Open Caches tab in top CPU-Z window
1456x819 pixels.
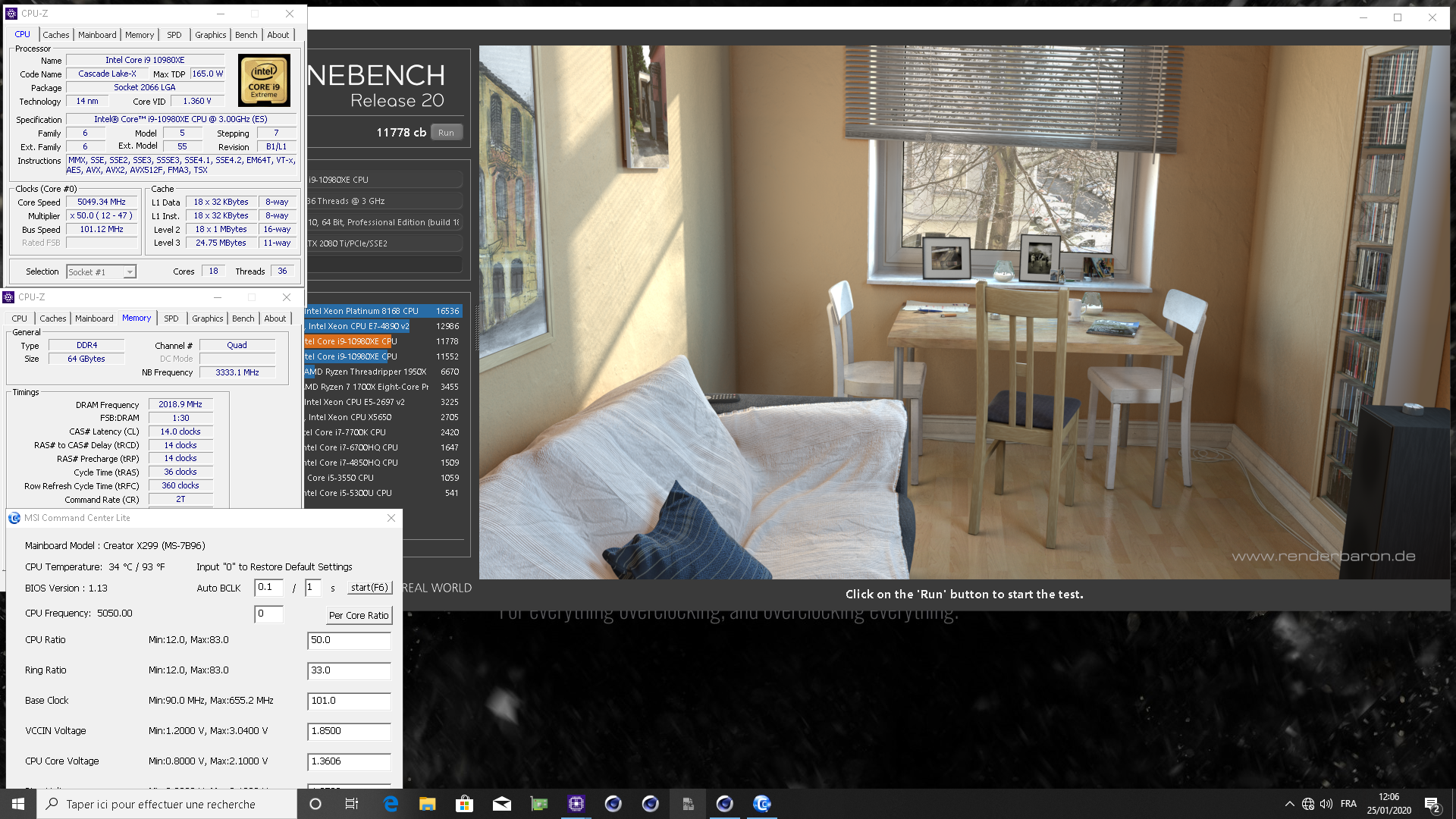[56, 35]
